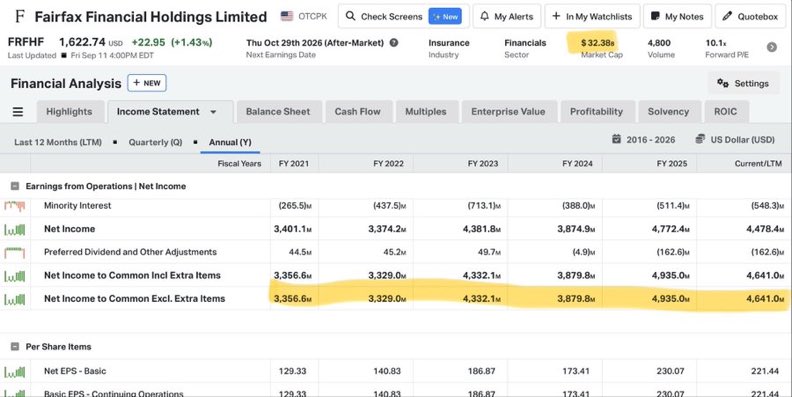Click the Current/LTM column header

(758, 164)
